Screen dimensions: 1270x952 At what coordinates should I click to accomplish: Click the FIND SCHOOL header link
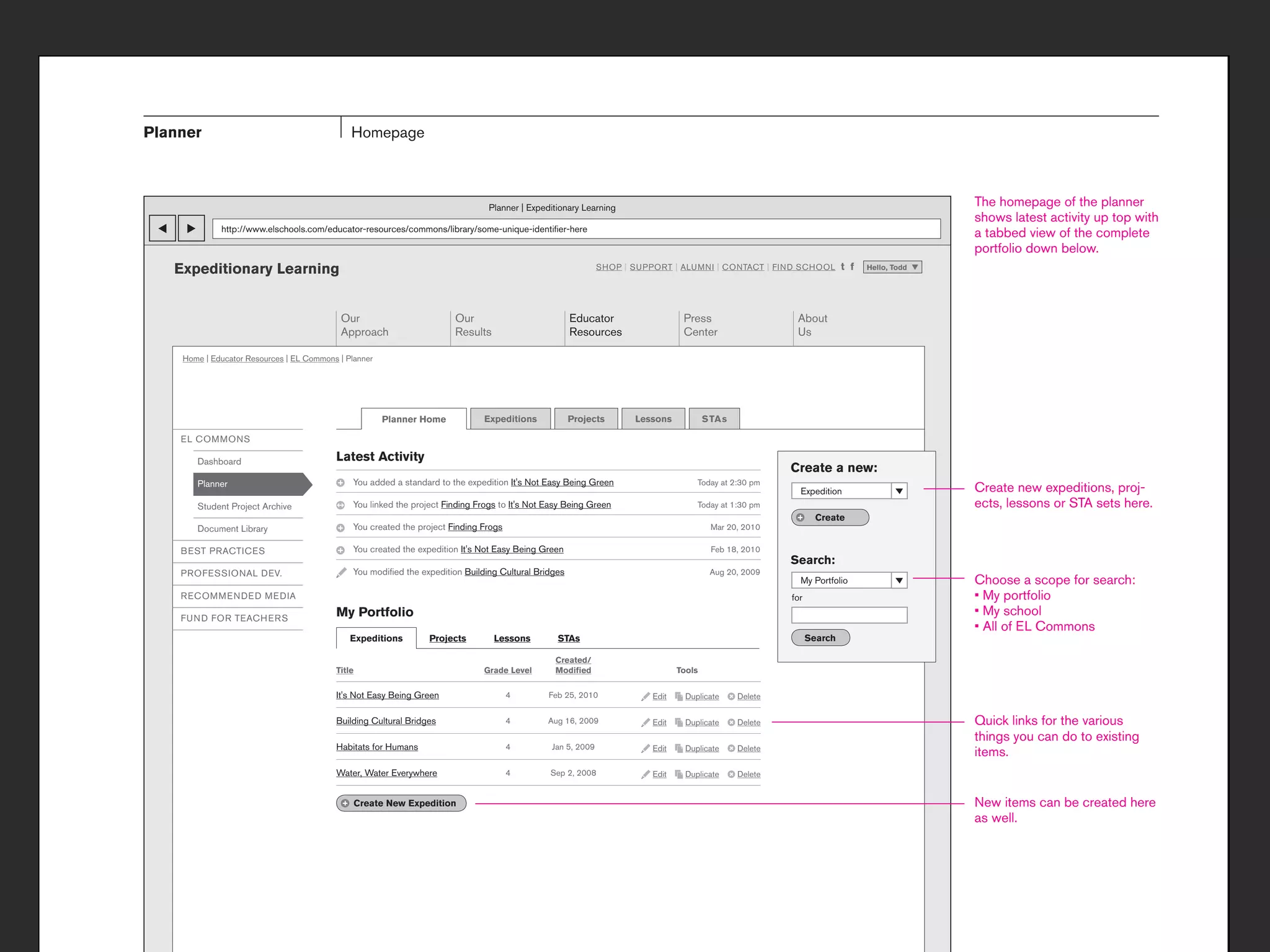coord(804,267)
